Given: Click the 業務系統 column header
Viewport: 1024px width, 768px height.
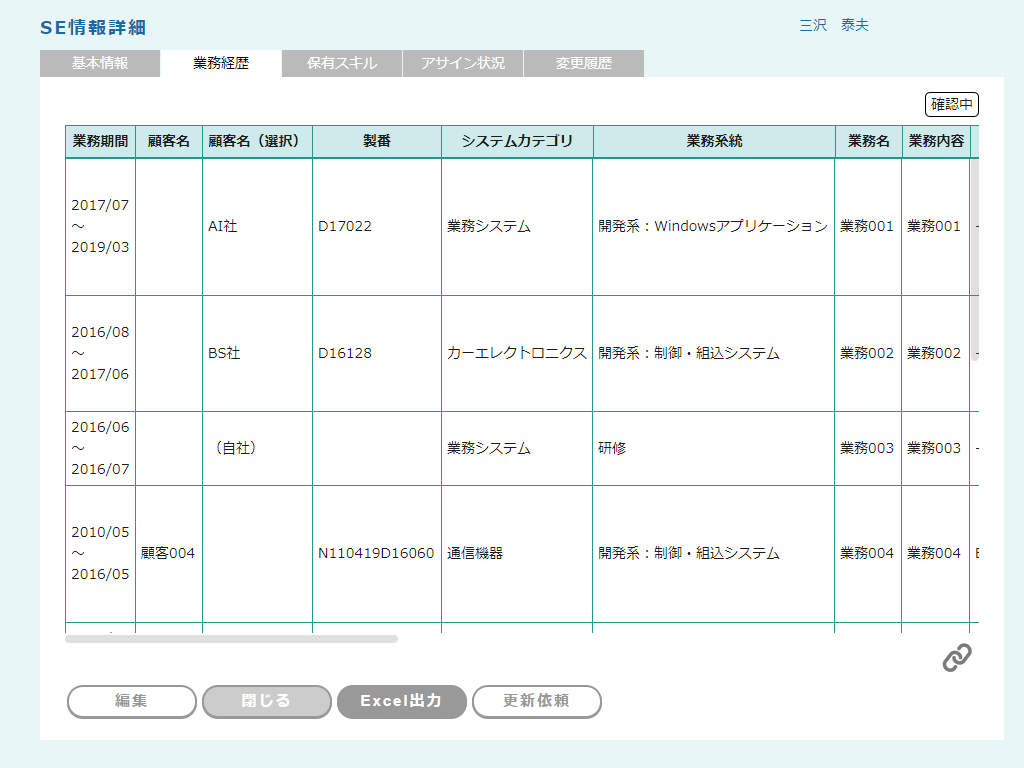Looking at the screenshot, I should tap(714, 142).
